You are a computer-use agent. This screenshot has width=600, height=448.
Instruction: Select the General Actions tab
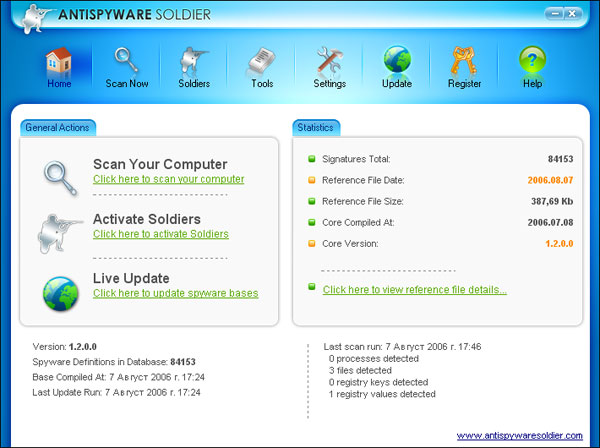point(58,127)
